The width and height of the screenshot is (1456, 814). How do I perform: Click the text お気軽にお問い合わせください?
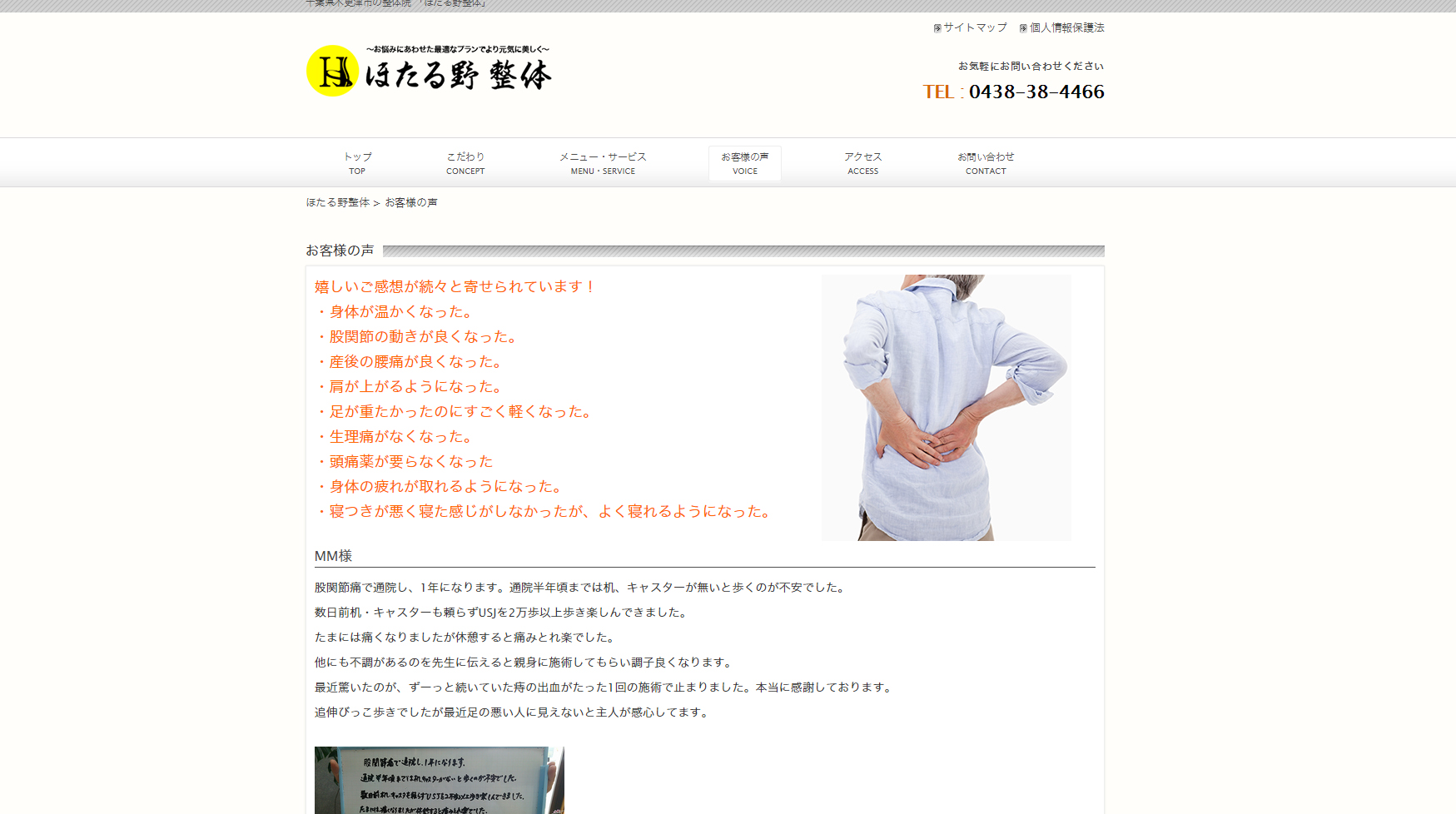click(1031, 66)
